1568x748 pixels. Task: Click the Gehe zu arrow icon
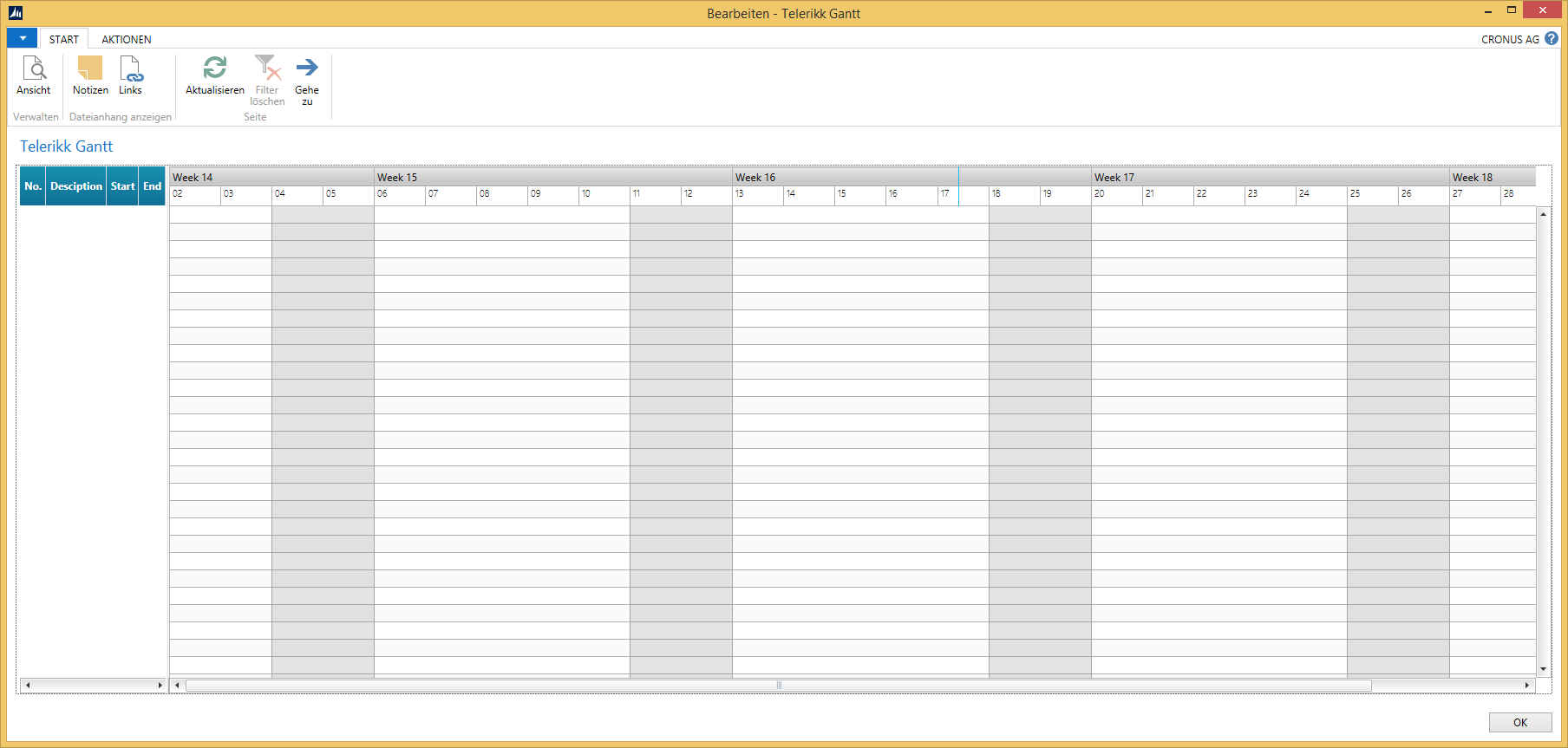click(x=307, y=68)
